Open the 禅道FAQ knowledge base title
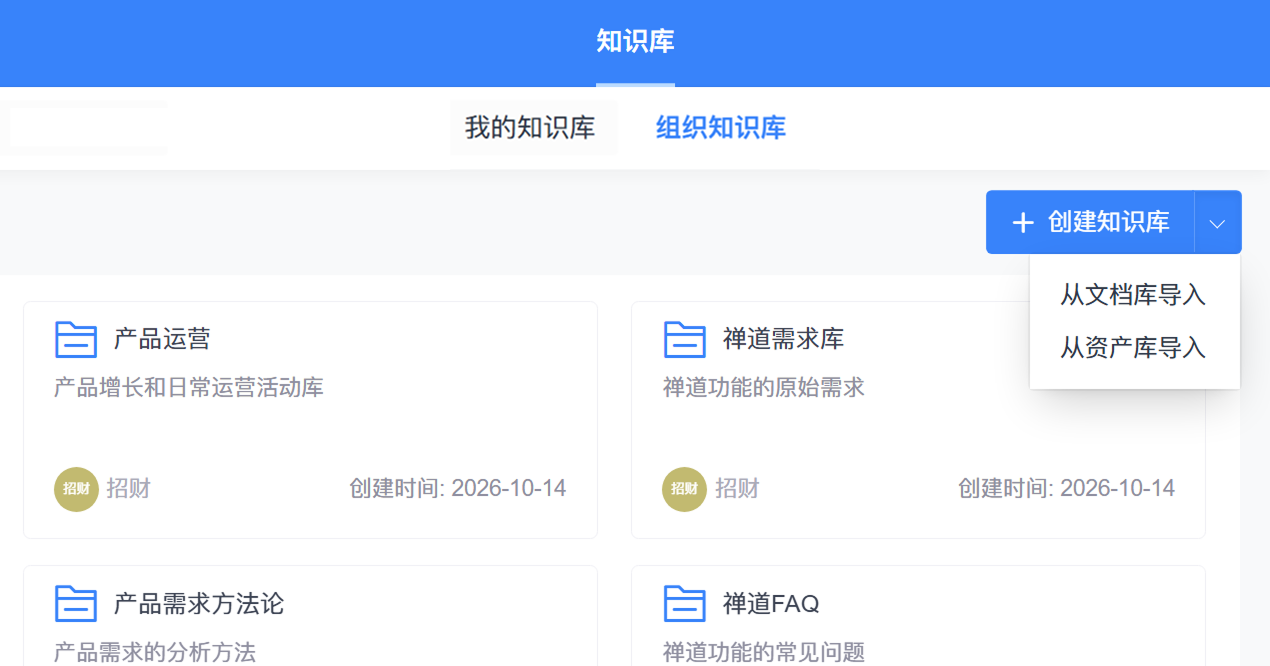 (x=771, y=604)
